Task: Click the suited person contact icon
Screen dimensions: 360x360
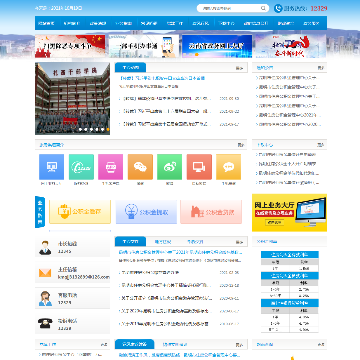Action: [x=45, y=248]
